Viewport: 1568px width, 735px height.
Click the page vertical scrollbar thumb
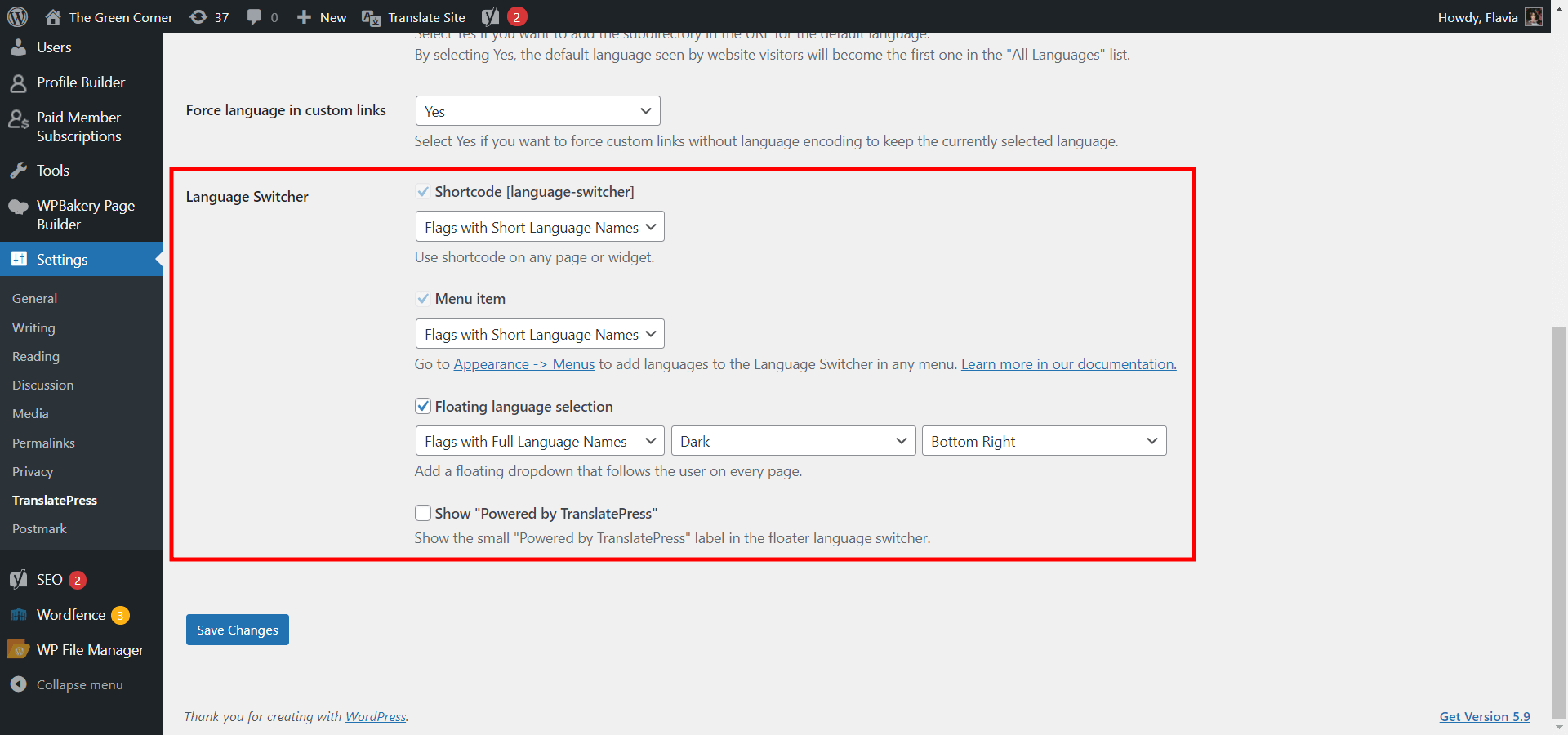[1559, 523]
